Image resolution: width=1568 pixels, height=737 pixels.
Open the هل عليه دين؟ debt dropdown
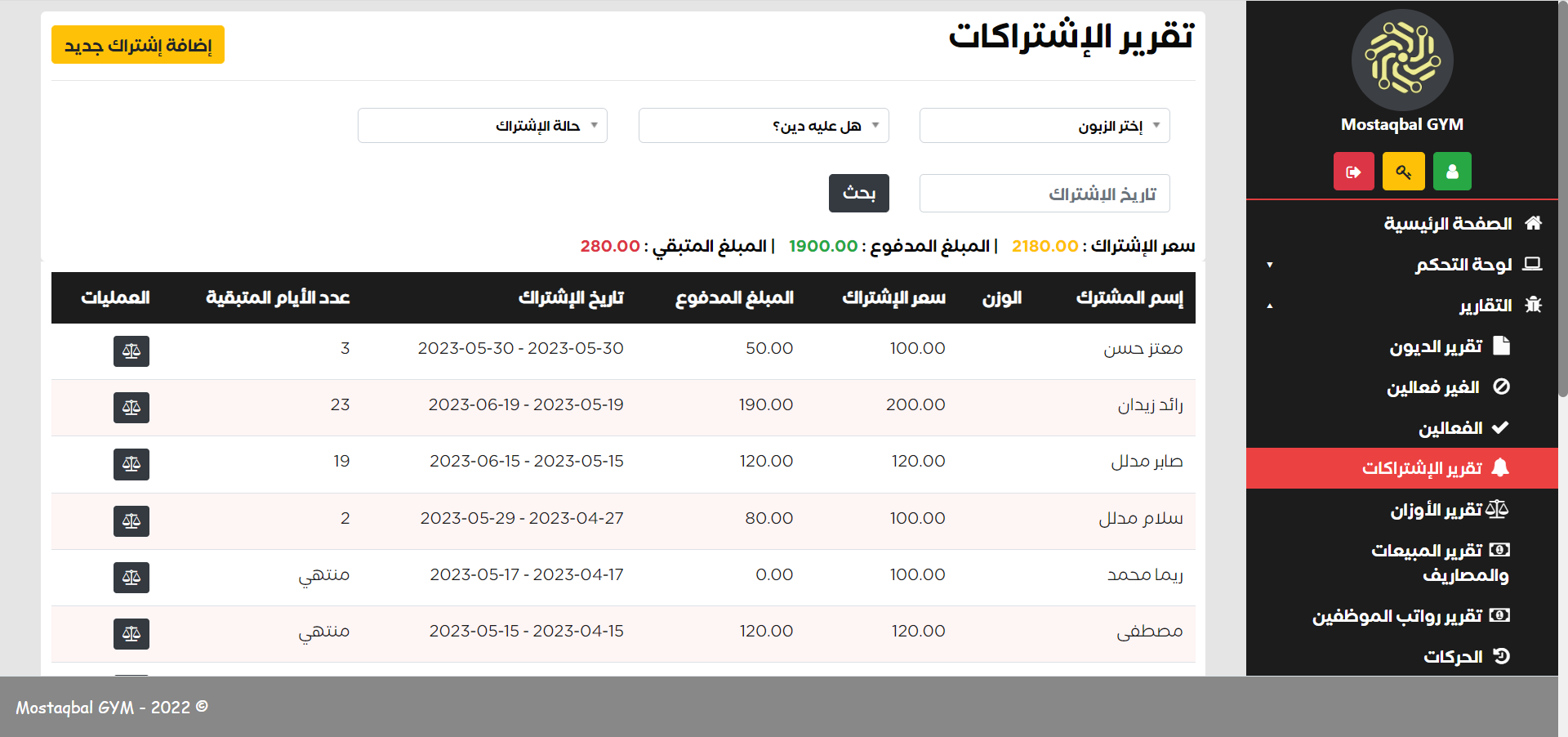tap(763, 126)
